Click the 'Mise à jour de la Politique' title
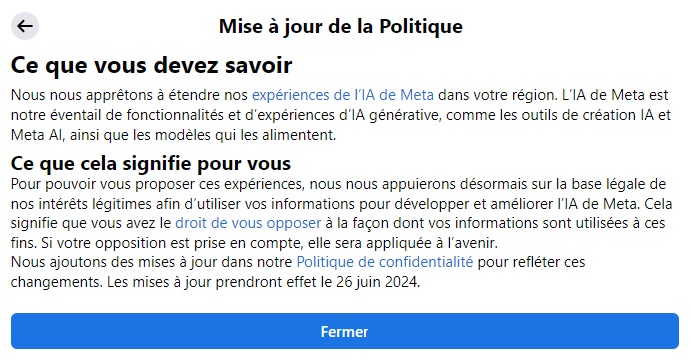This screenshot has height=363, width=691. [x=341, y=26]
